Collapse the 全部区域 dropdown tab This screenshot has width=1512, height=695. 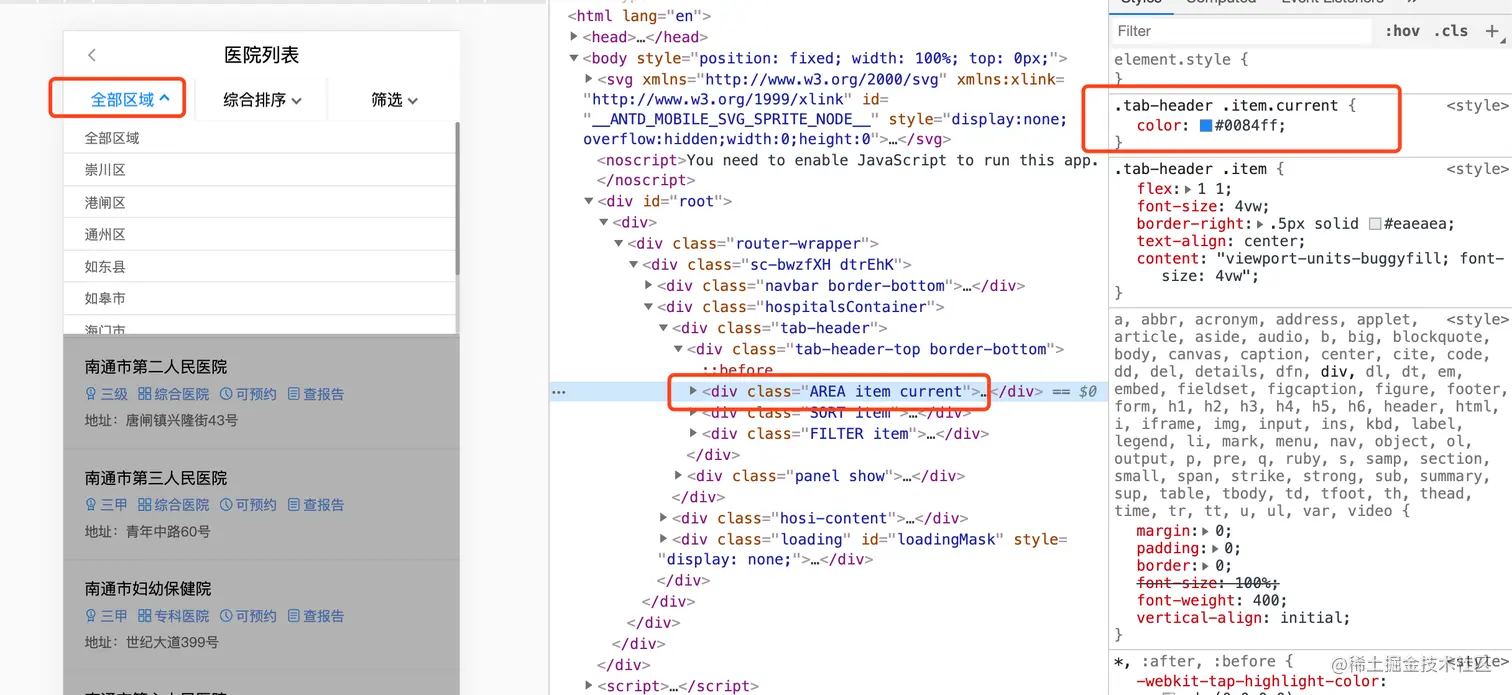(130, 99)
